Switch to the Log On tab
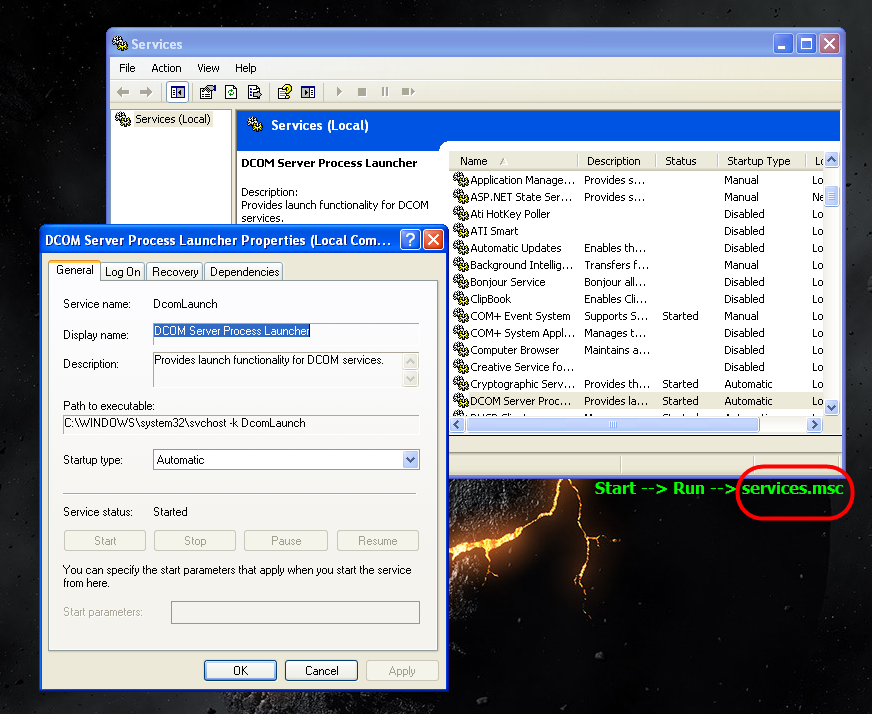The height and width of the screenshot is (714, 872). 122,272
